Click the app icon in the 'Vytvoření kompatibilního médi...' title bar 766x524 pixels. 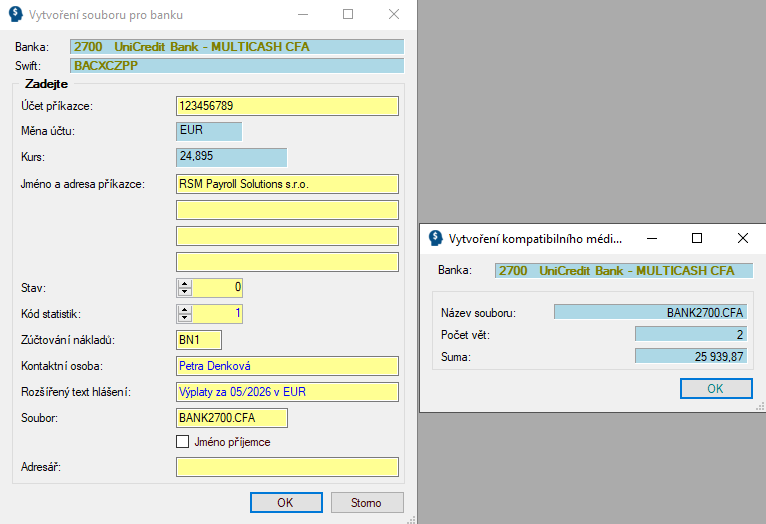435,238
